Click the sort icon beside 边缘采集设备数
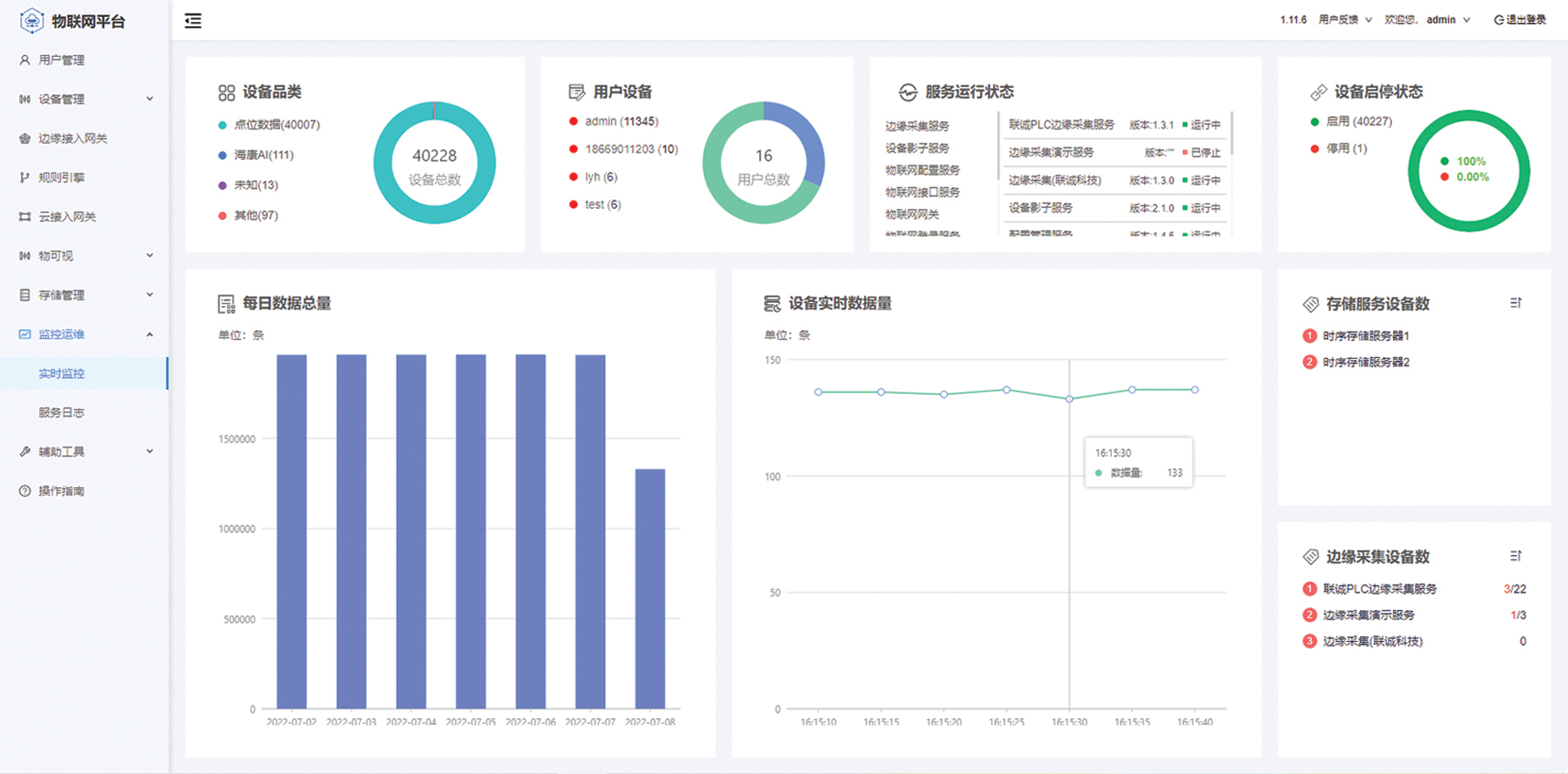This screenshot has width=1568, height=774. 1515,556
